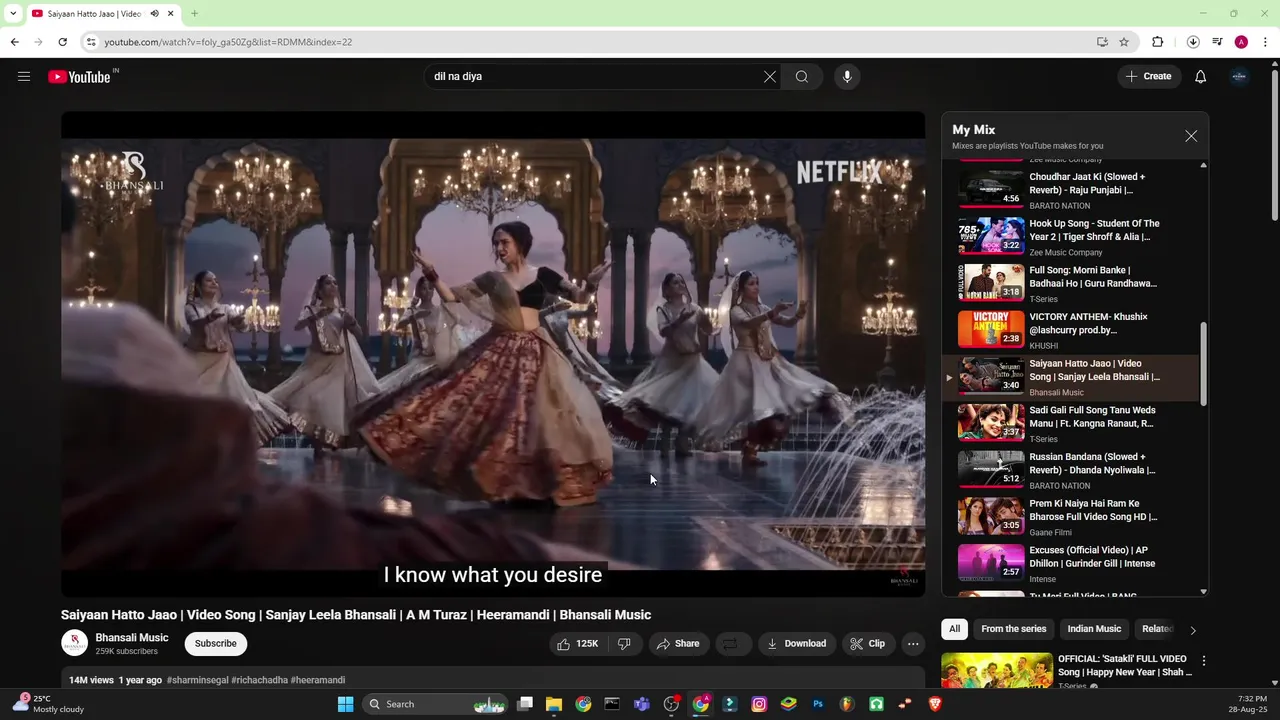1280x720 pixels.
Task: Open Microsoft Teams from taskbar
Action: tap(642, 704)
